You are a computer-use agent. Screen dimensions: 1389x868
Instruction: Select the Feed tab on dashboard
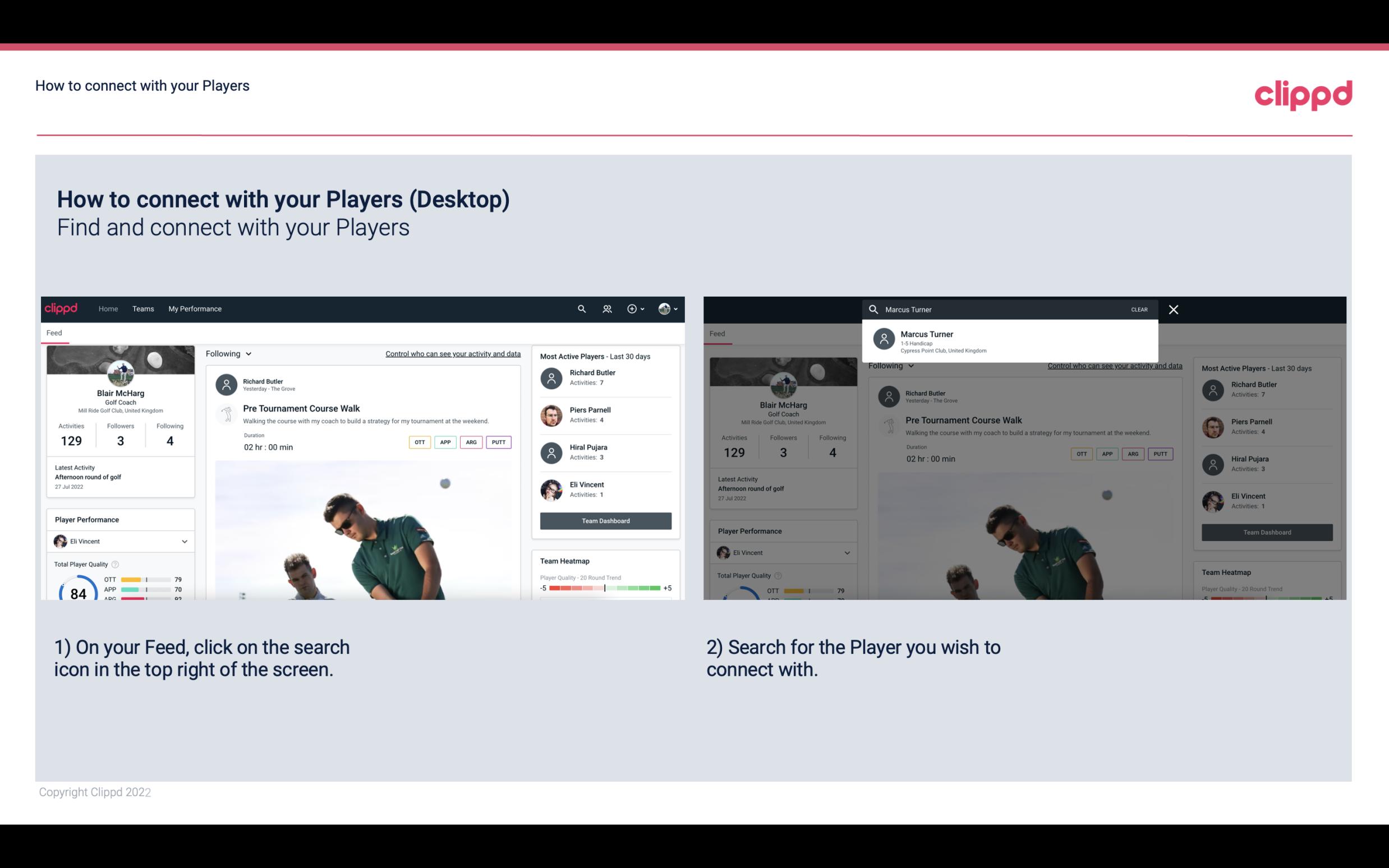[55, 332]
